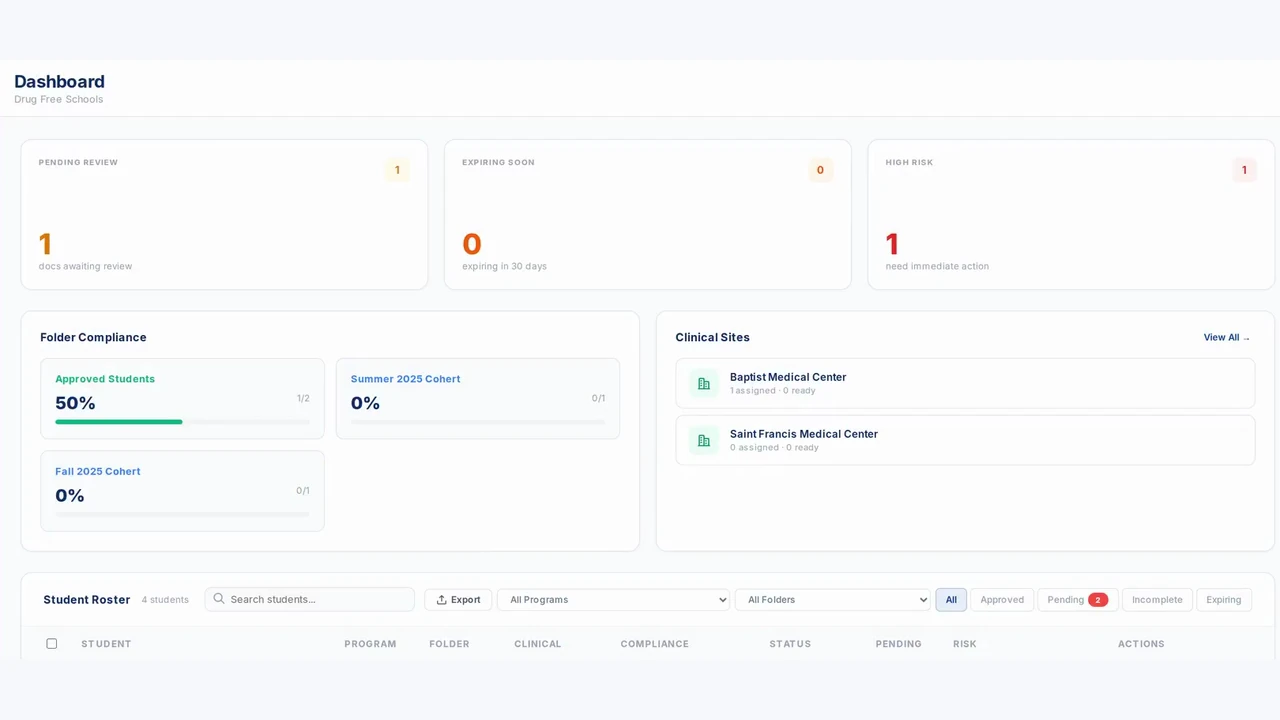Image resolution: width=1280 pixels, height=720 pixels.
Task: Export the student roster
Action: [x=459, y=600]
